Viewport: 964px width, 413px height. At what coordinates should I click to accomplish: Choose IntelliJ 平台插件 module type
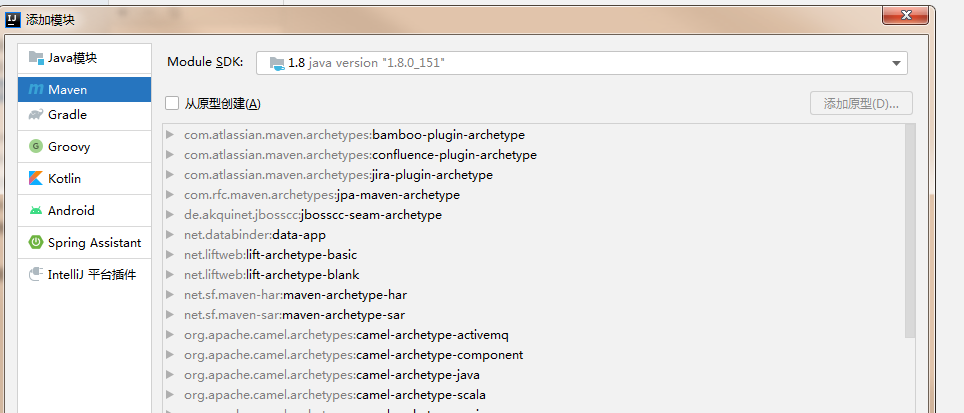pos(85,275)
